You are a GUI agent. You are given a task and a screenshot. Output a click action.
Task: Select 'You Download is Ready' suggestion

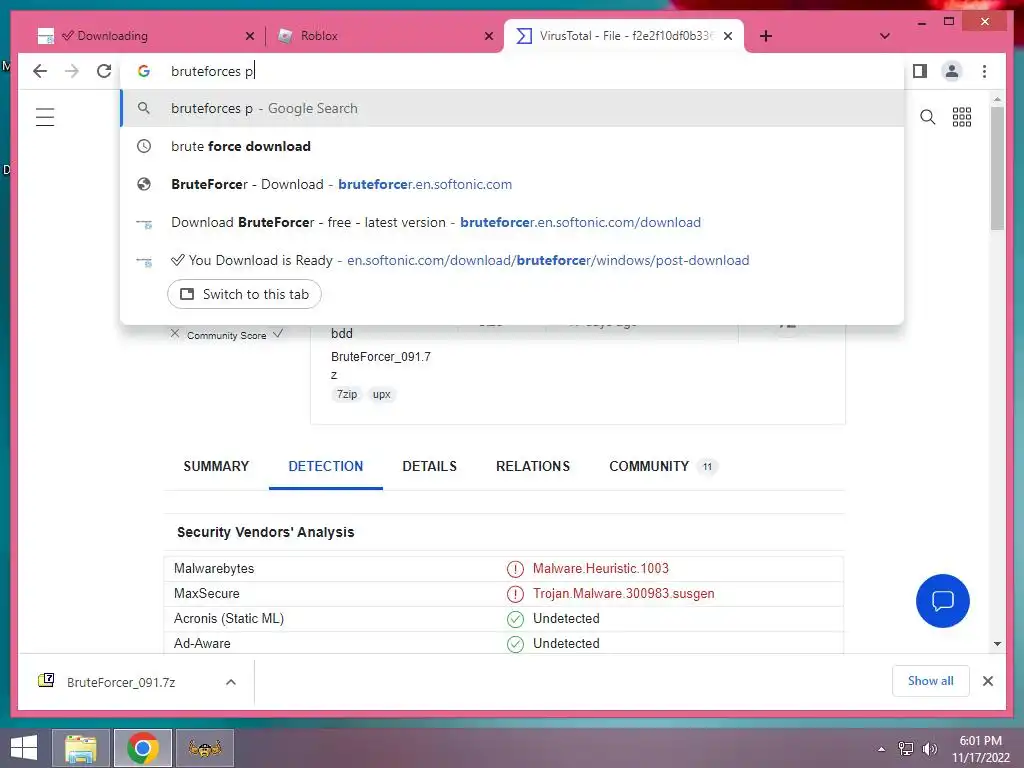click(512, 260)
